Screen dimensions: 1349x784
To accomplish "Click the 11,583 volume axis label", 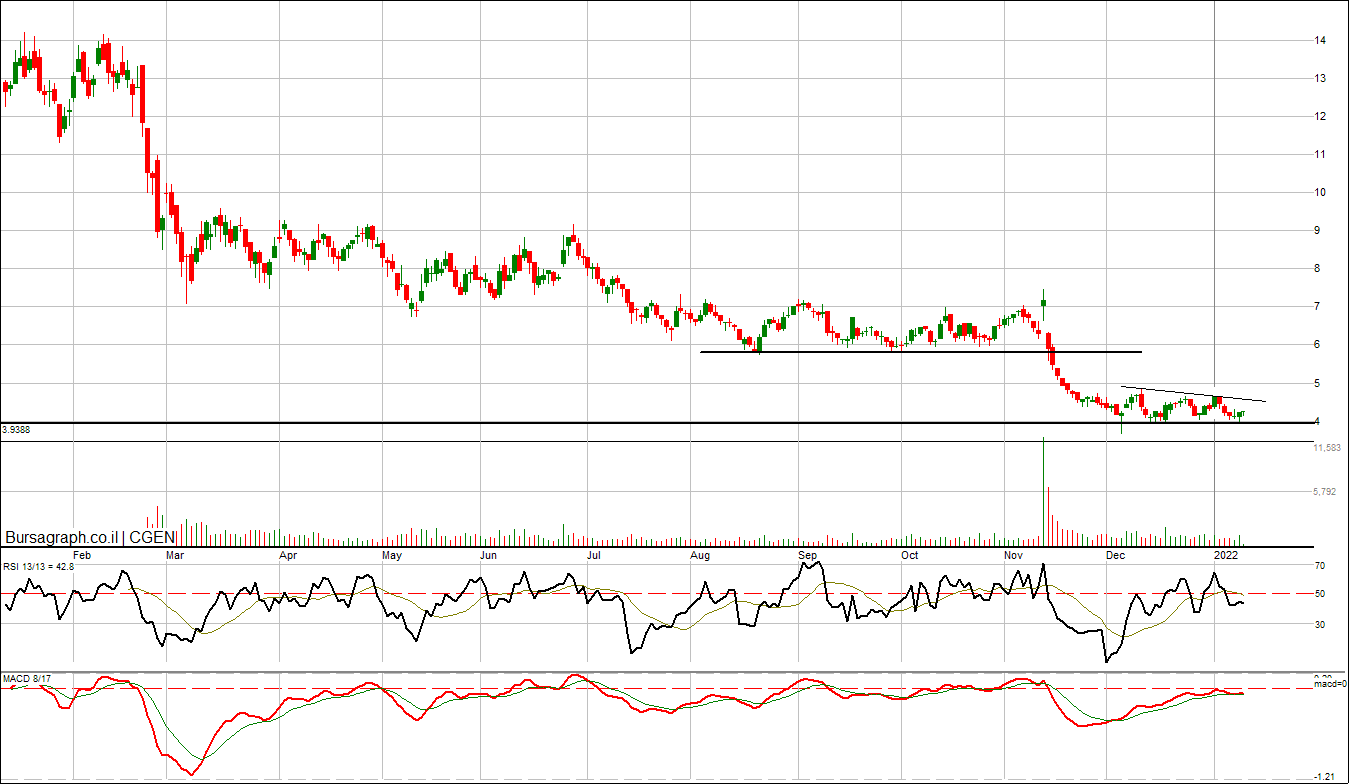I will click(x=1326, y=449).
